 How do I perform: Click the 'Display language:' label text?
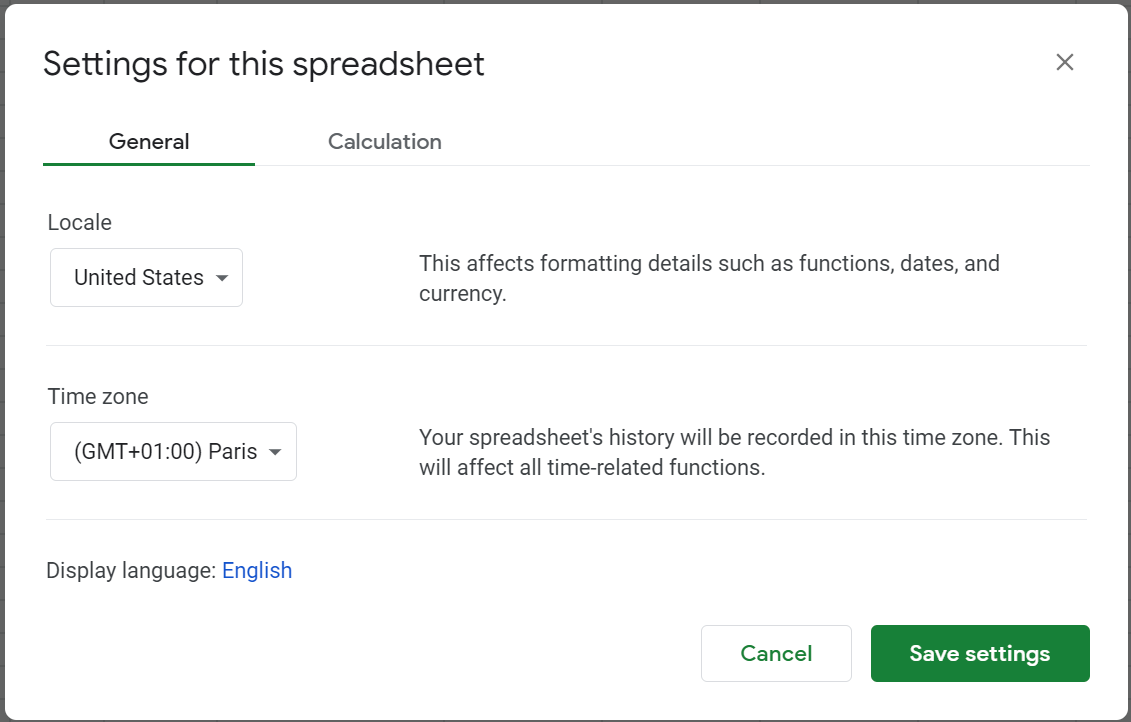pyautogui.click(x=131, y=571)
